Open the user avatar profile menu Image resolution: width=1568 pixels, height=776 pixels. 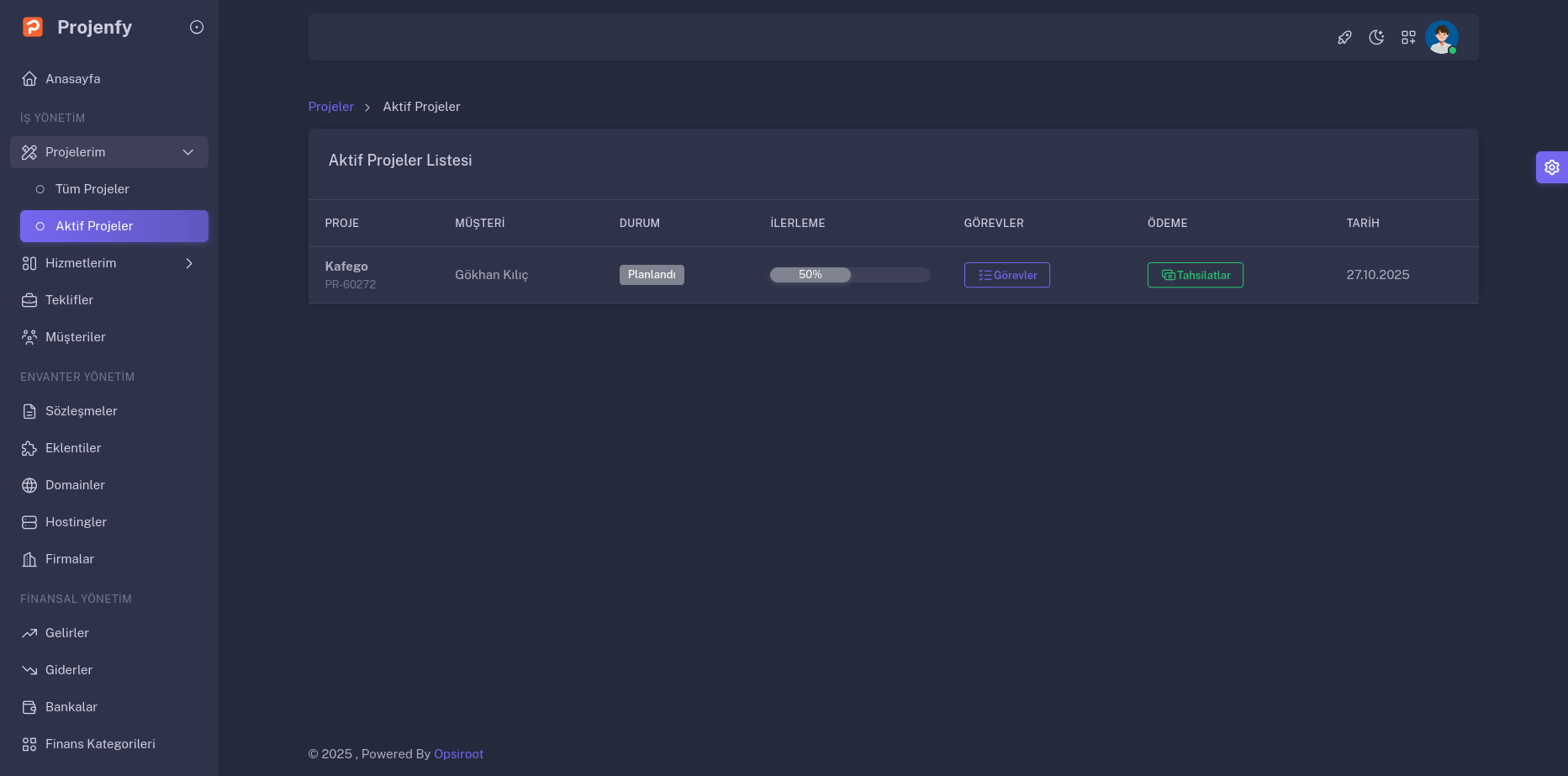pyautogui.click(x=1441, y=37)
